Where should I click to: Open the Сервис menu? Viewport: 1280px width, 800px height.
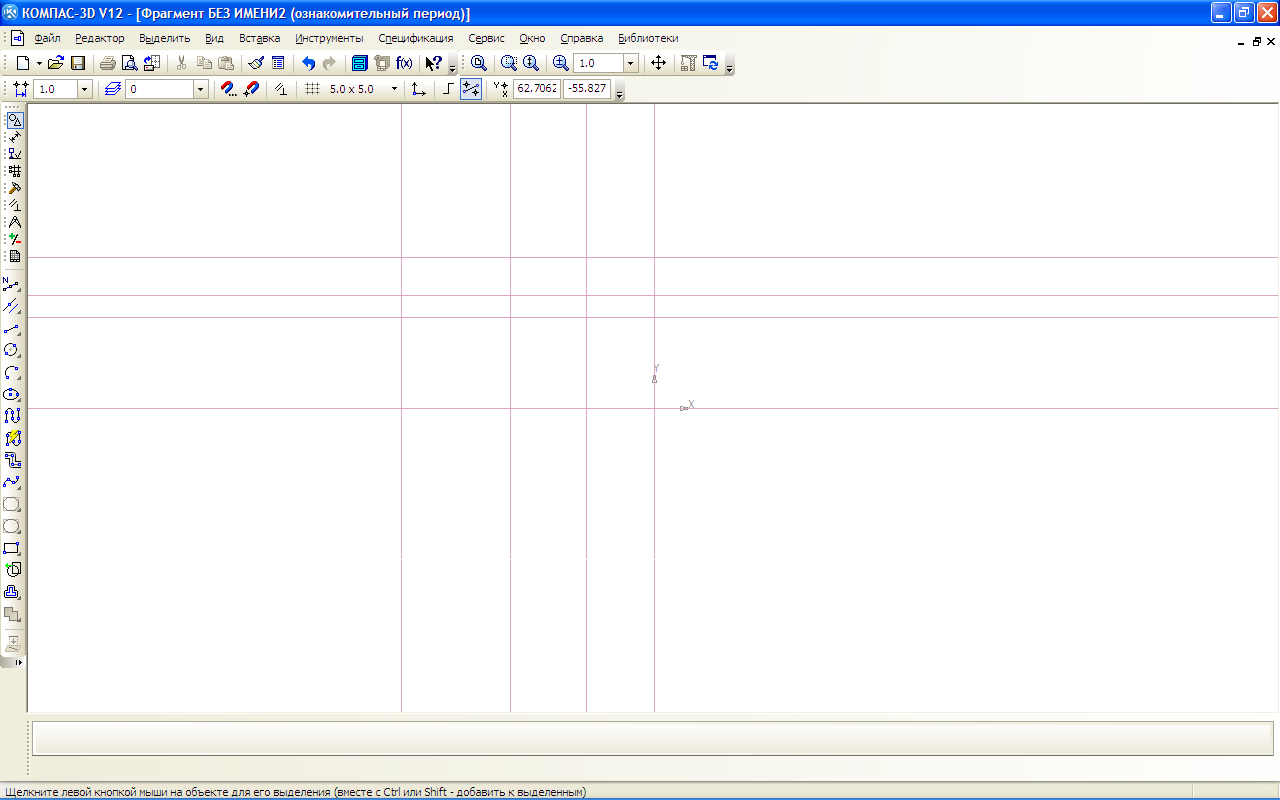[x=486, y=38]
